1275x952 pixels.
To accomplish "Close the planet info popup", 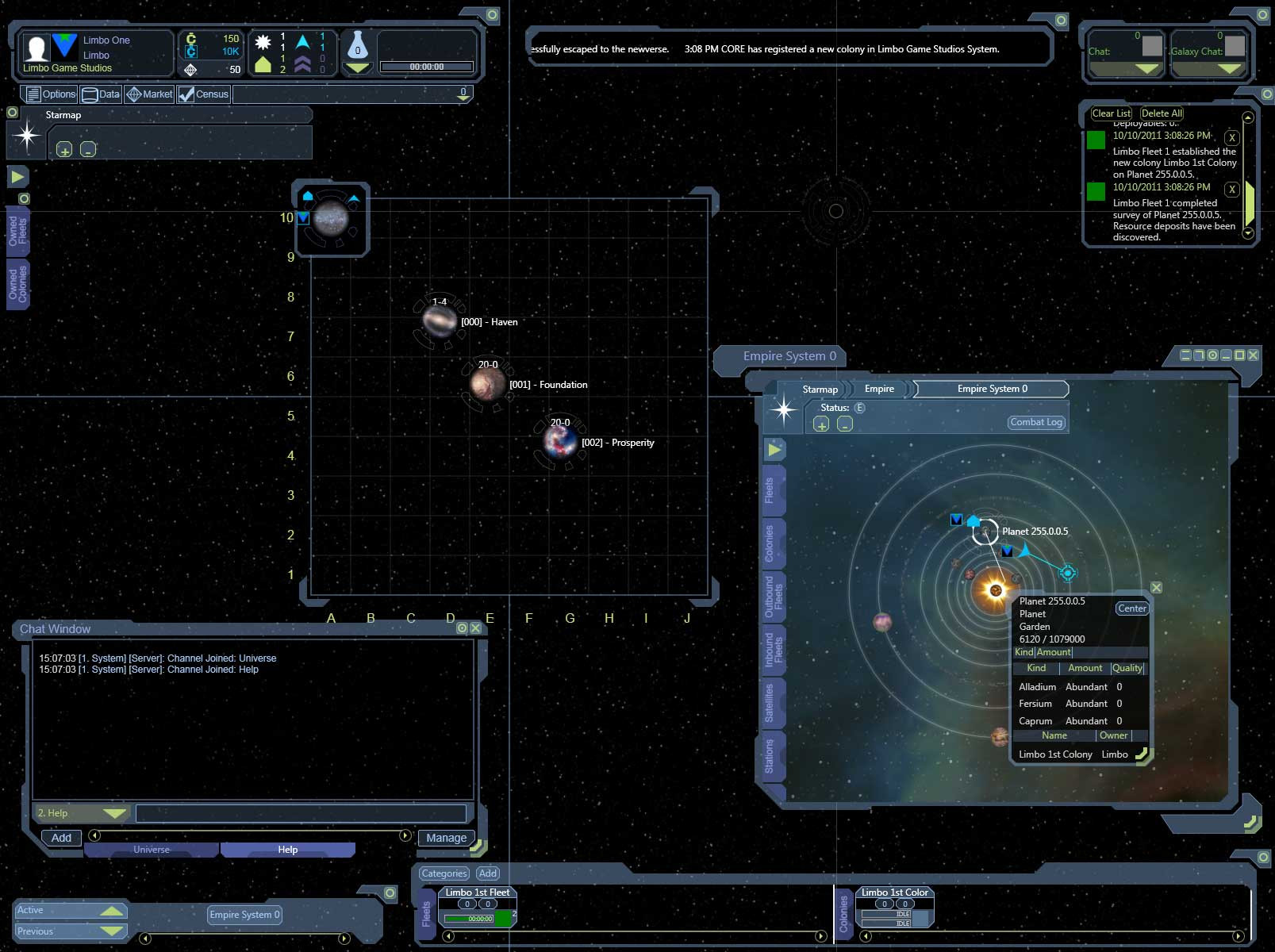I will pyautogui.click(x=1156, y=588).
